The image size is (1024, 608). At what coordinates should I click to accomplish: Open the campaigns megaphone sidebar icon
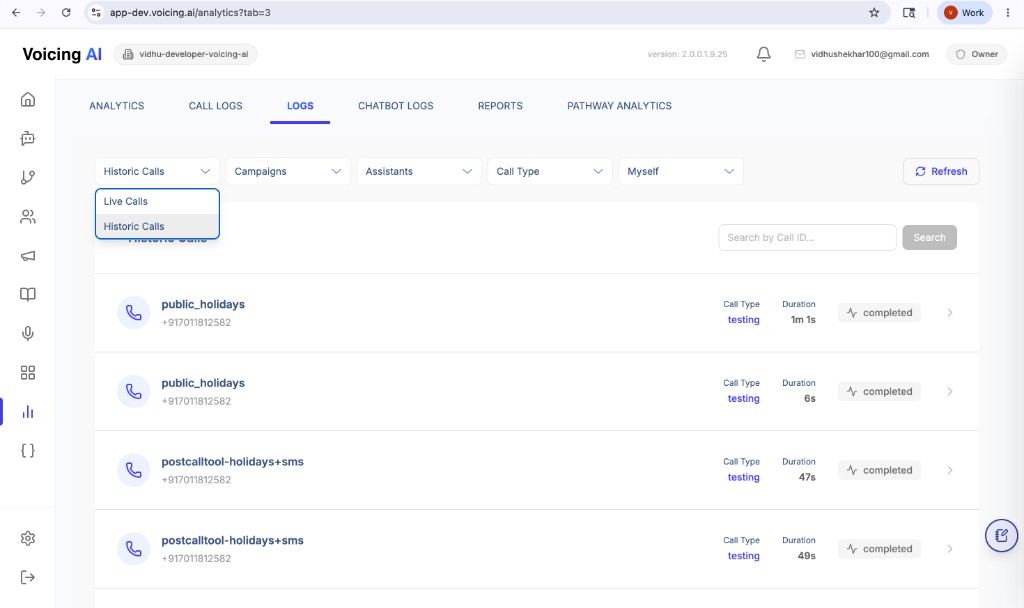click(27, 255)
